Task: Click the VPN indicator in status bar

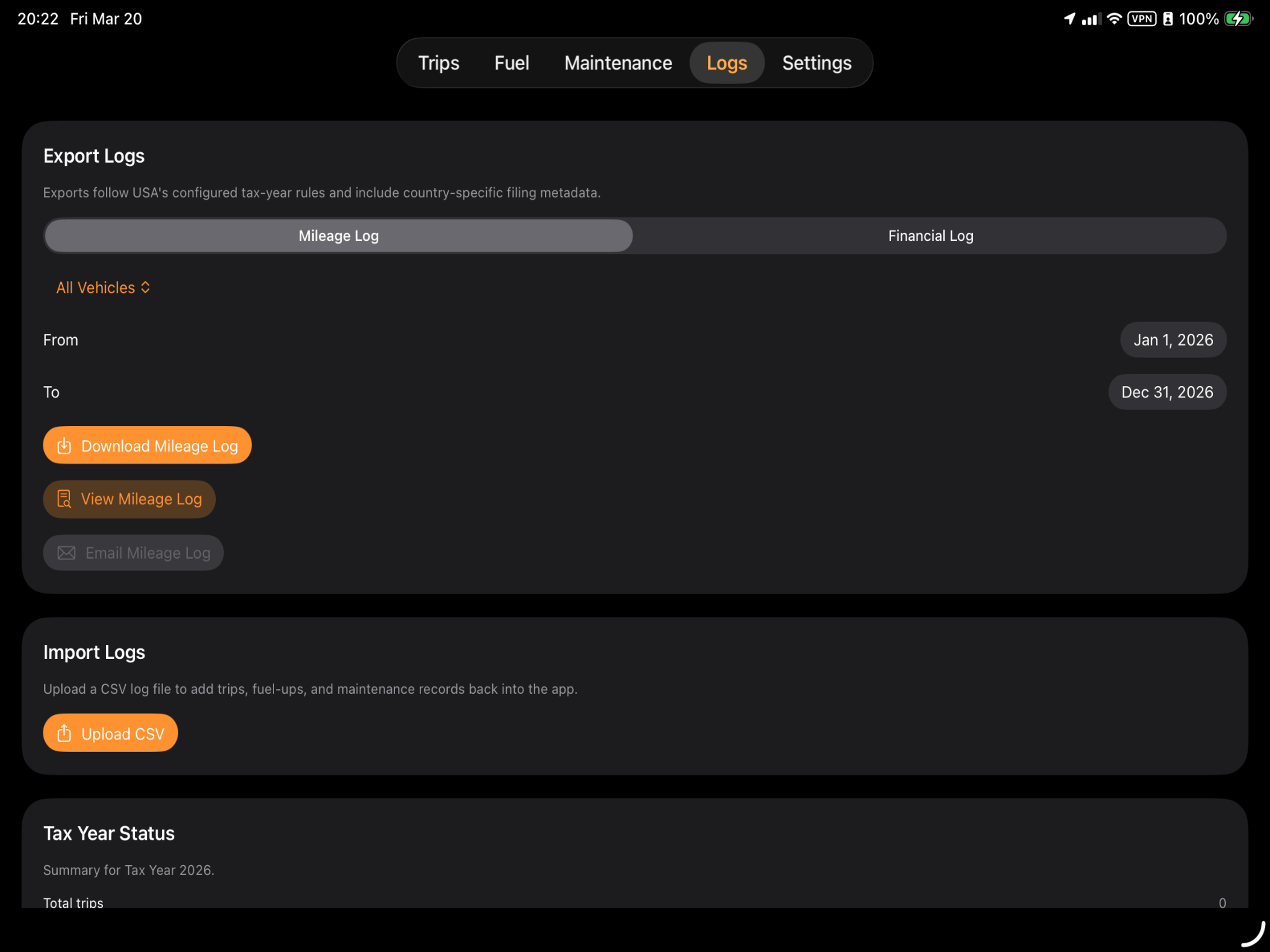Action: tap(1141, 19)
